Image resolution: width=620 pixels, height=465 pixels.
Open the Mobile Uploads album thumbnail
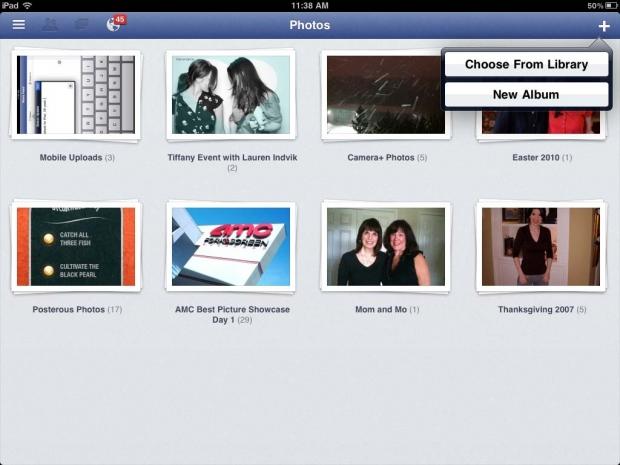76,95
